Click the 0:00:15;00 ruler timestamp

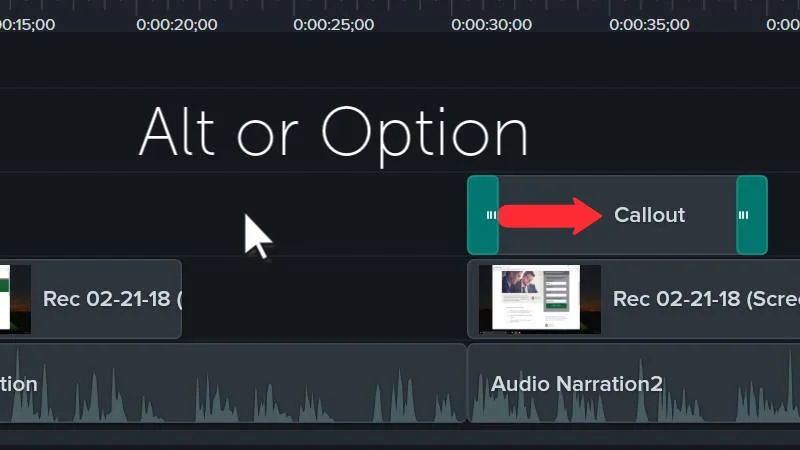(x=27, y=24)
